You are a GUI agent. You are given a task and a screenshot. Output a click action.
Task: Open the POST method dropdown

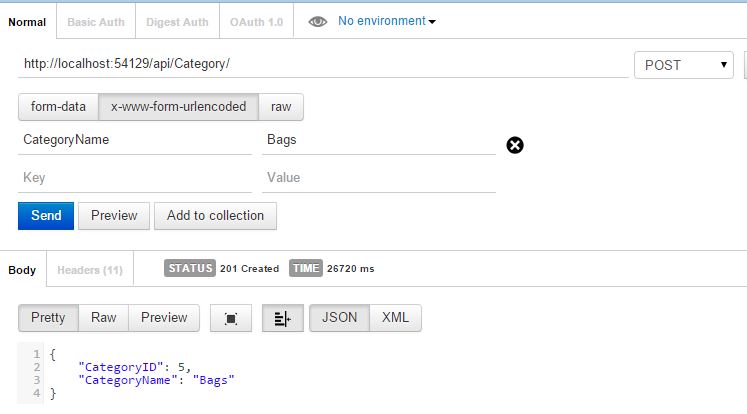coord(684,65)
